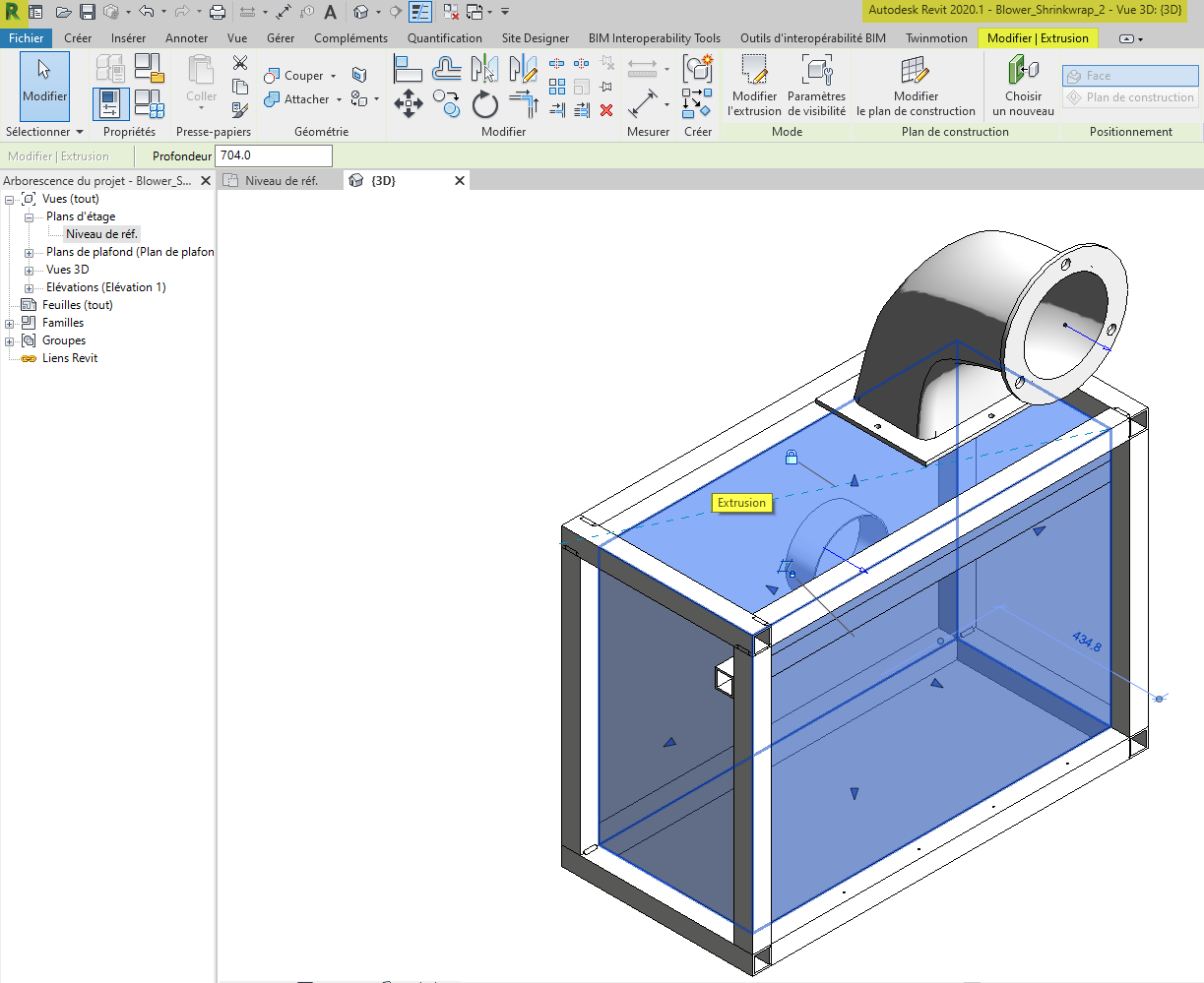Activate the Pin (Verrouiller) tool
The height and width of the screenshot is (983, 1204).
(x=604, y=86)
